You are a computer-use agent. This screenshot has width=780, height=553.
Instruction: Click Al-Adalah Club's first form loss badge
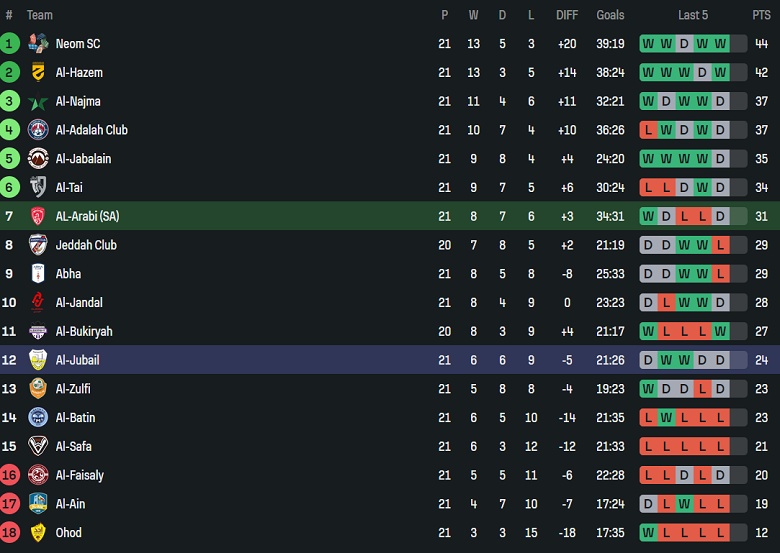(x=647, y=130)
